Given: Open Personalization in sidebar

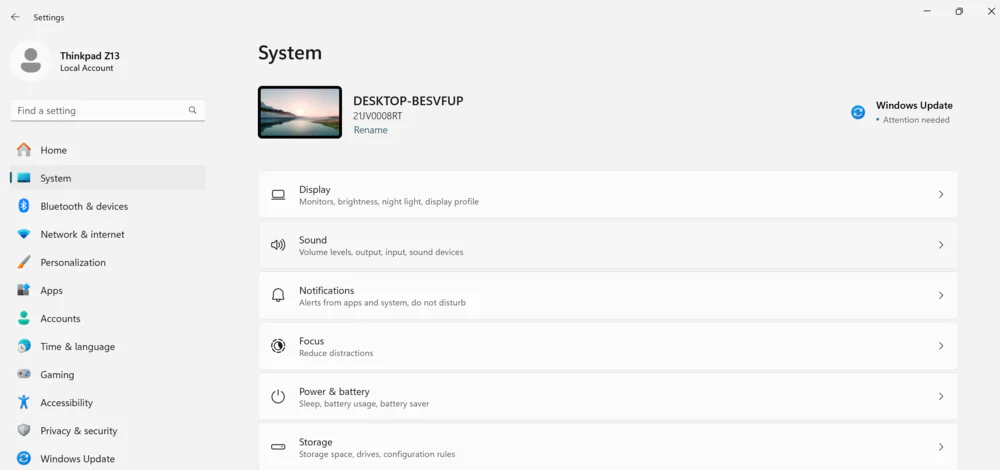Looking at the screenshot, I should [x=108, y=262].
